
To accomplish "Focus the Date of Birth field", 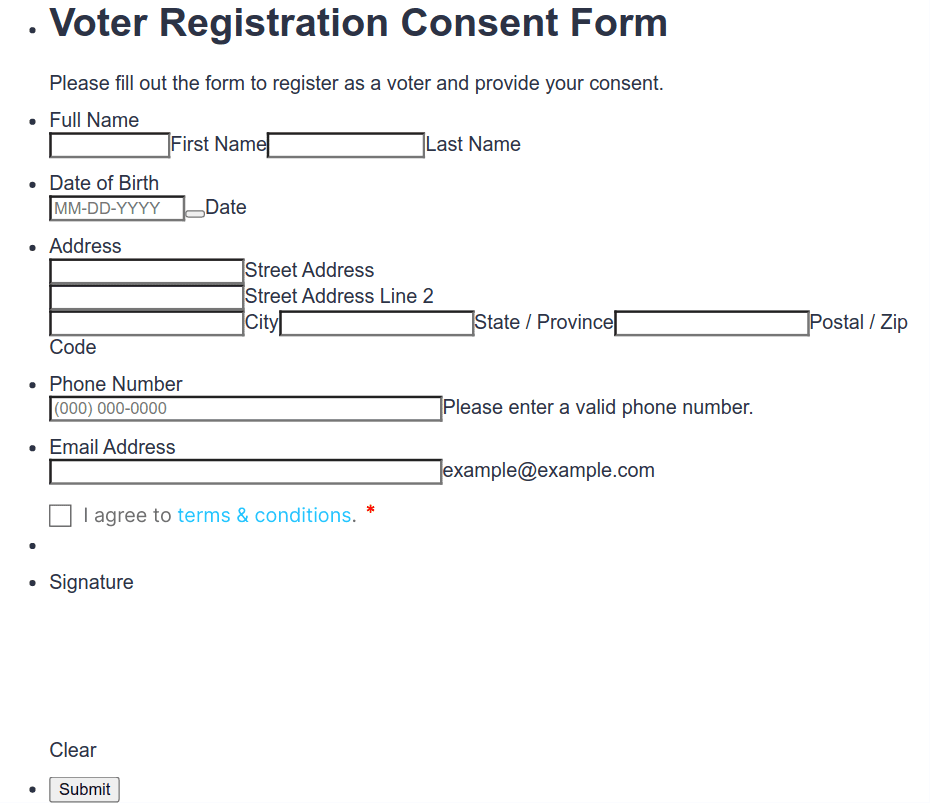I will click(x=117, y=209).
